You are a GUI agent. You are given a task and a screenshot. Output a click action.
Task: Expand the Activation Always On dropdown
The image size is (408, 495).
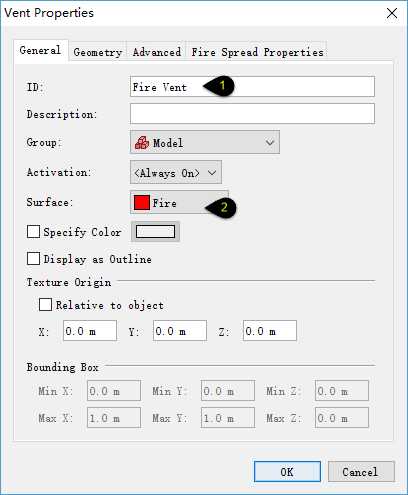pos(176,172)
